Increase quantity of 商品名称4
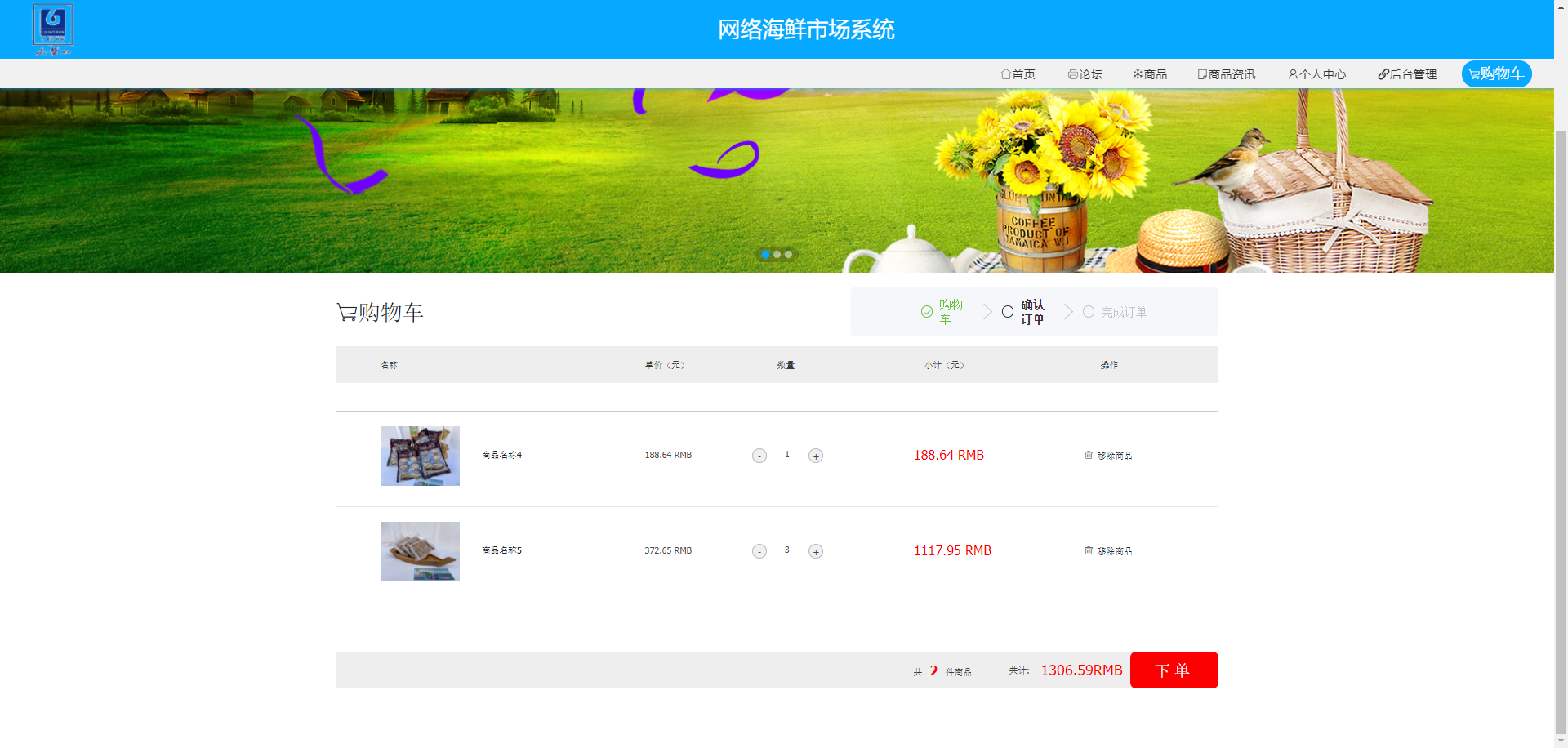This screenshot has width=1568, height=748. tap(816, 456)
